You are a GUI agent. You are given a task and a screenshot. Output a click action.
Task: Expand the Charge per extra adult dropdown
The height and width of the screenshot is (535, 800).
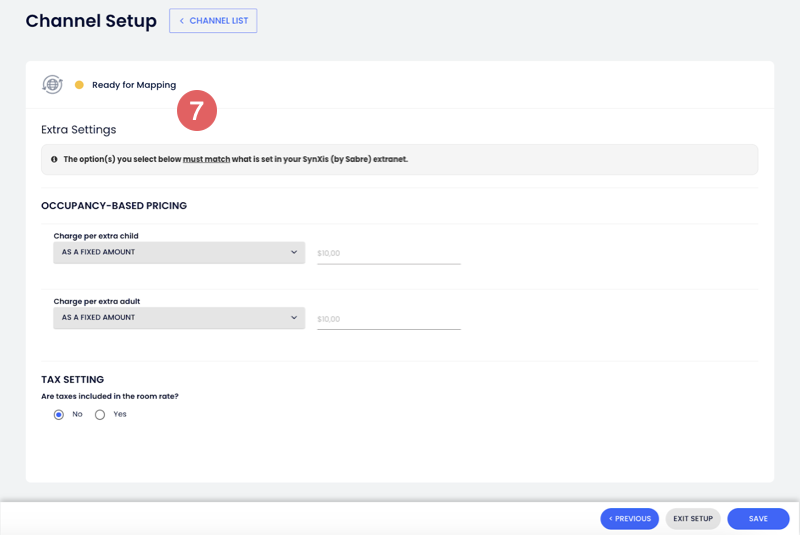pyautogui.click(x=179, y=318)
